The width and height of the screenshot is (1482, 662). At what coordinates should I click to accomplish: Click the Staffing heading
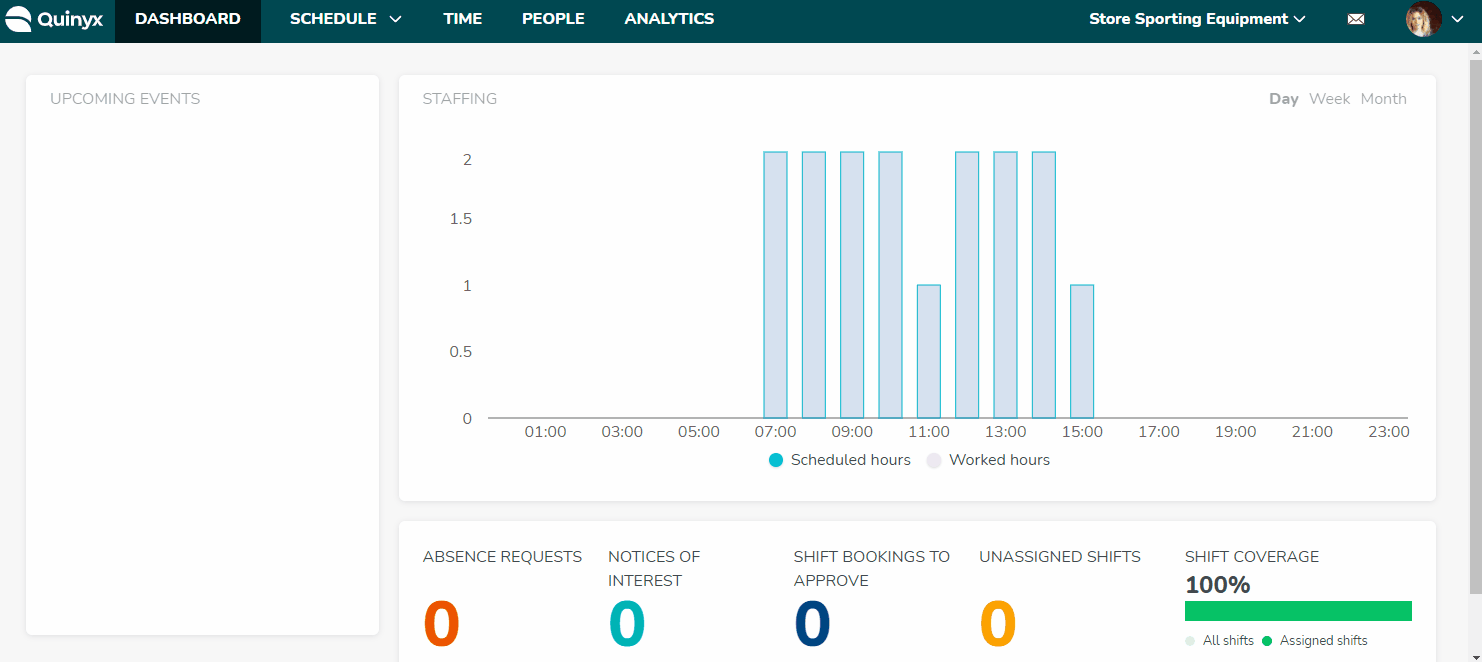pyautogui.click(x=460, y=99)
